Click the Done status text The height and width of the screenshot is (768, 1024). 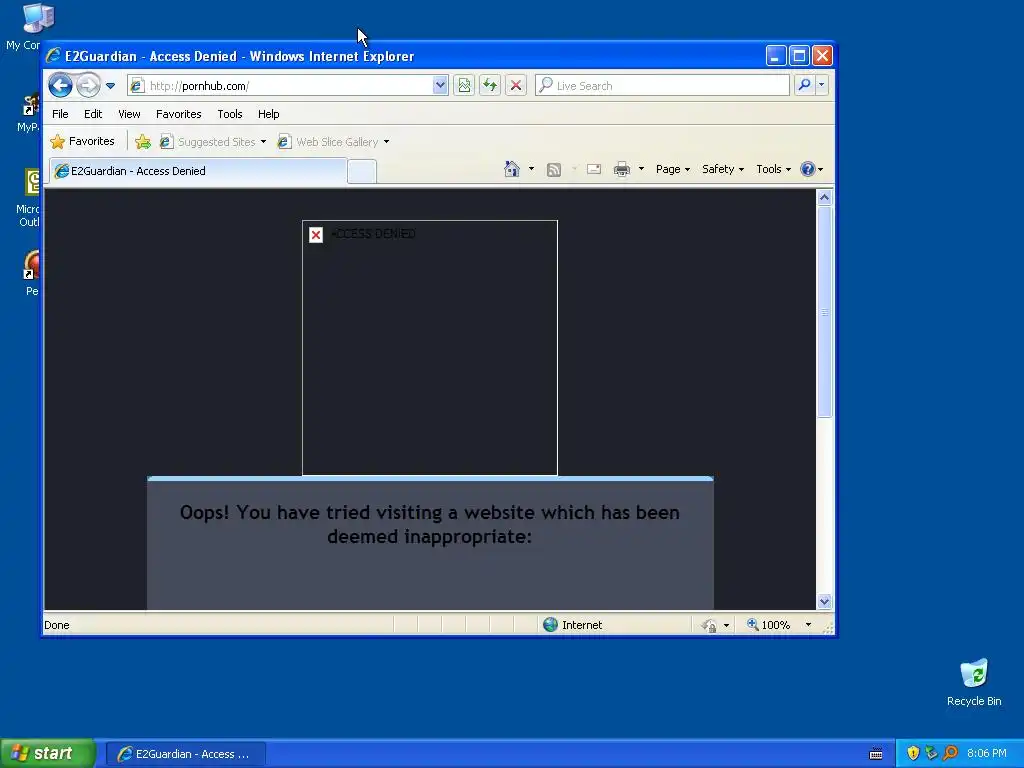coord(57,625)
